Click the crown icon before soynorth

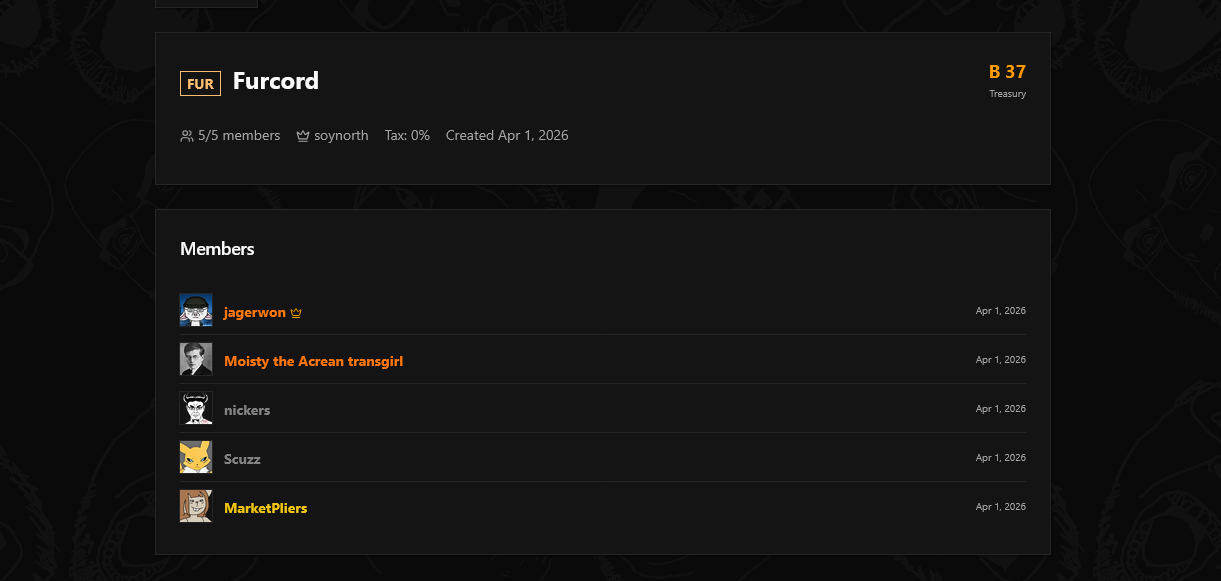pyautogui.click(x=303, y=136)
